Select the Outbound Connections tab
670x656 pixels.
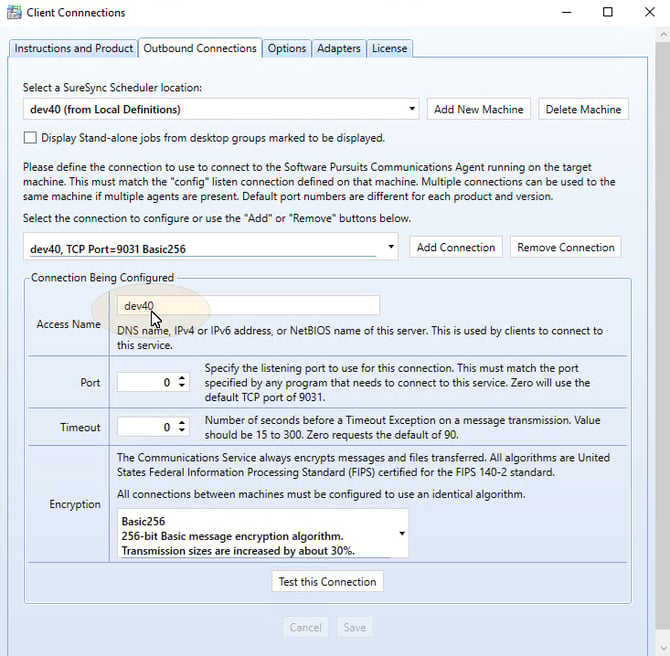click(x=200, y=48)
